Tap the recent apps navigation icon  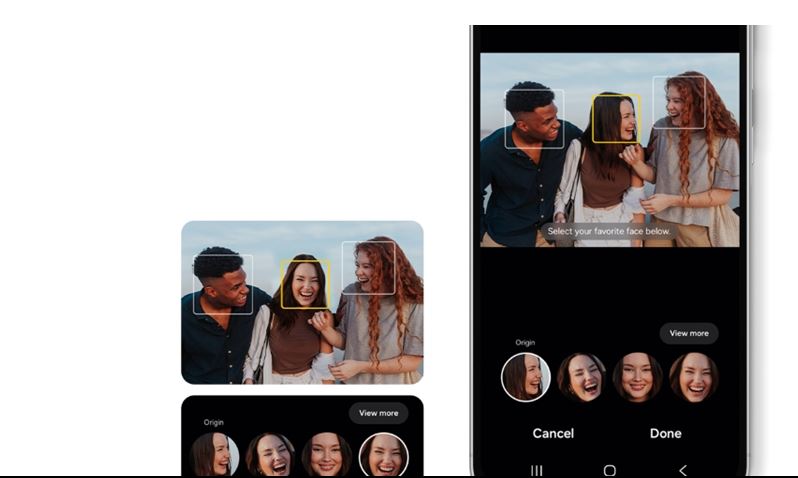tap(536, 470)
